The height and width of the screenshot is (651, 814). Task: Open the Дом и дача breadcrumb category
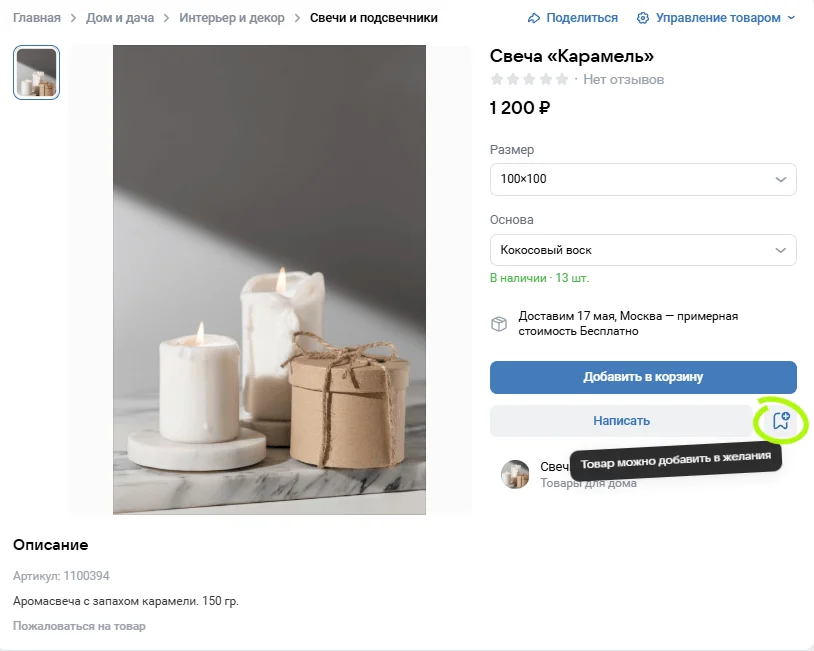pyautogui.click(x=120, y=18)
